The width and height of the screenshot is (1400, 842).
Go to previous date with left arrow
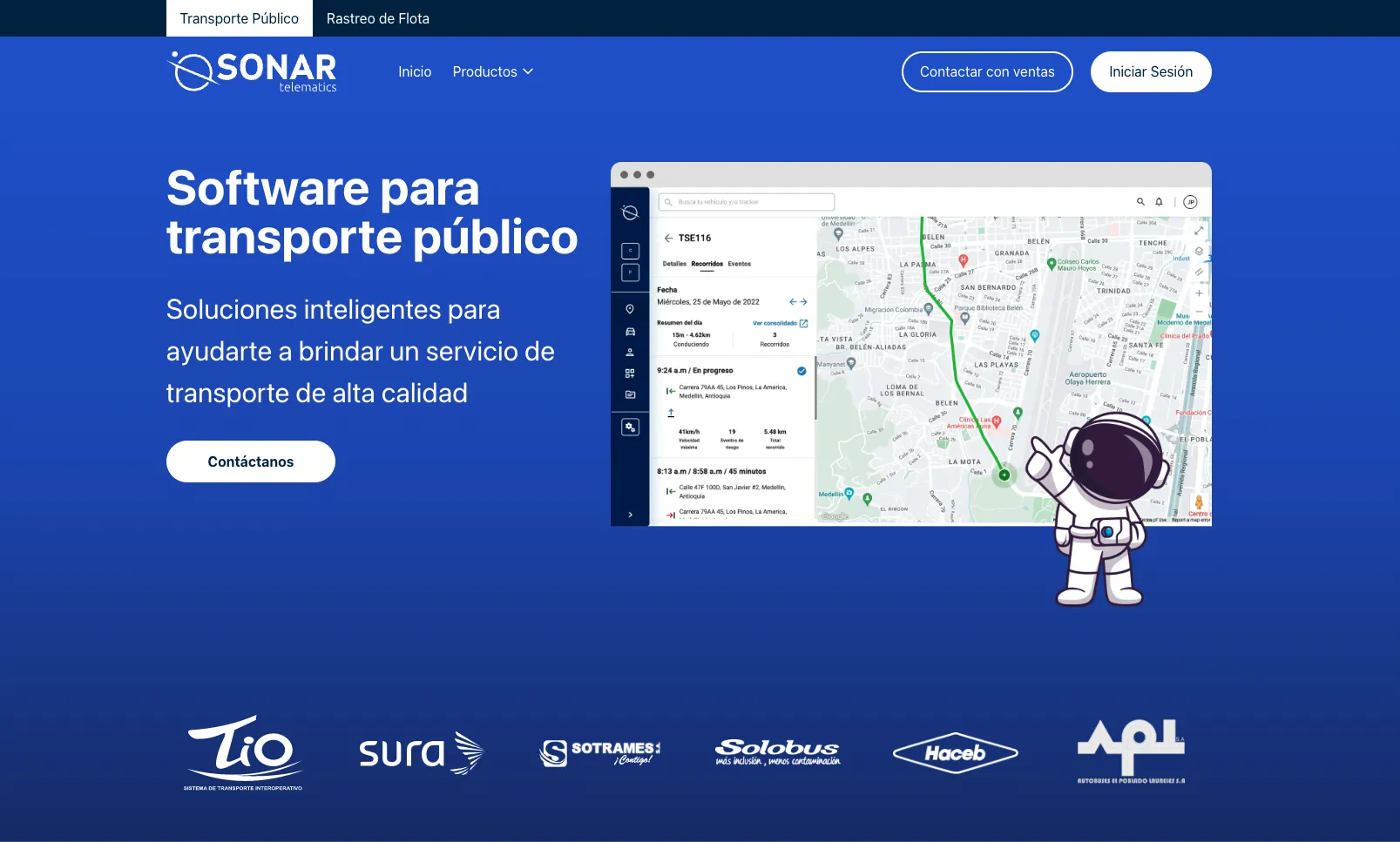coord(793,302)
